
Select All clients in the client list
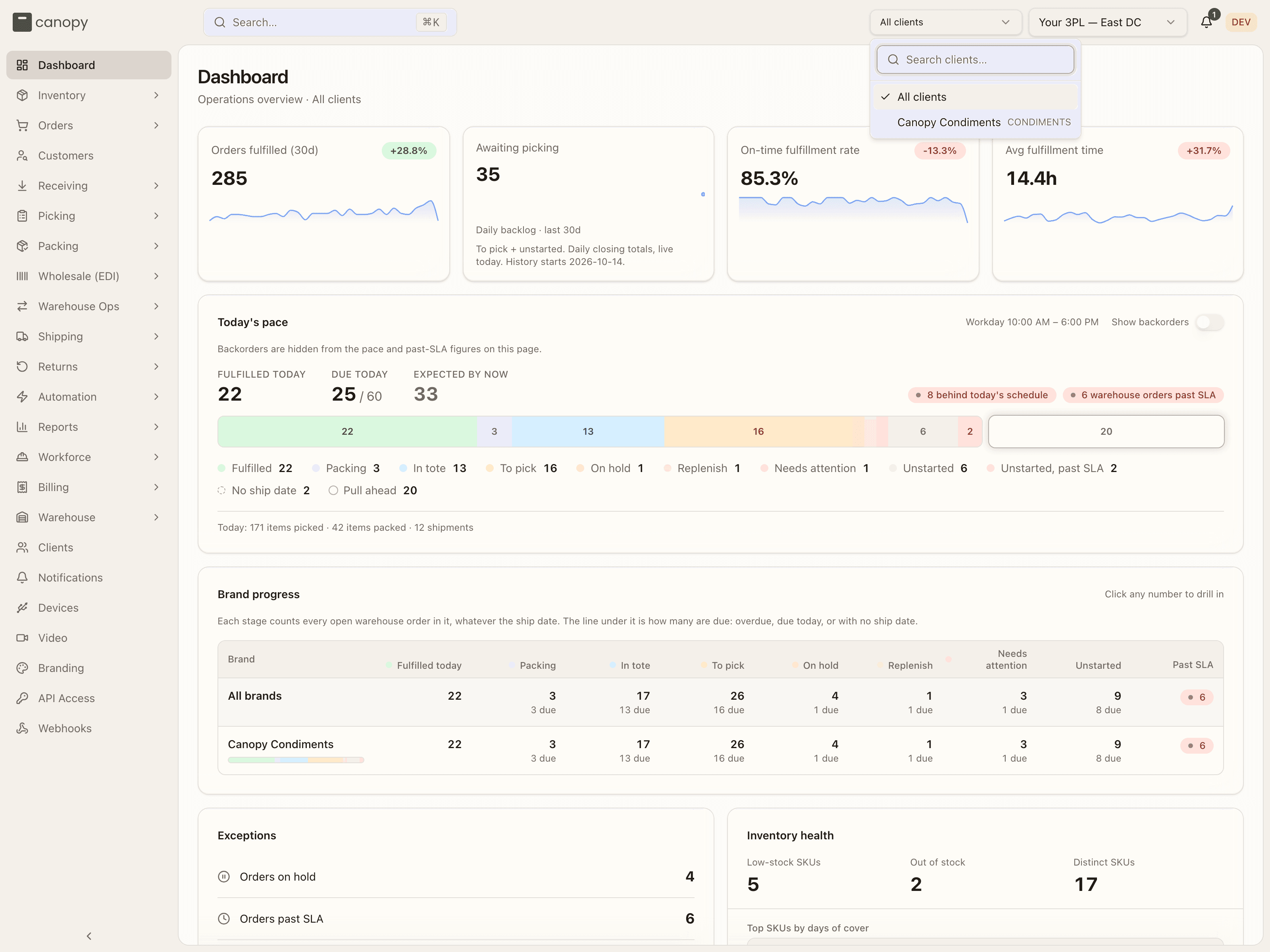(975, 97)
